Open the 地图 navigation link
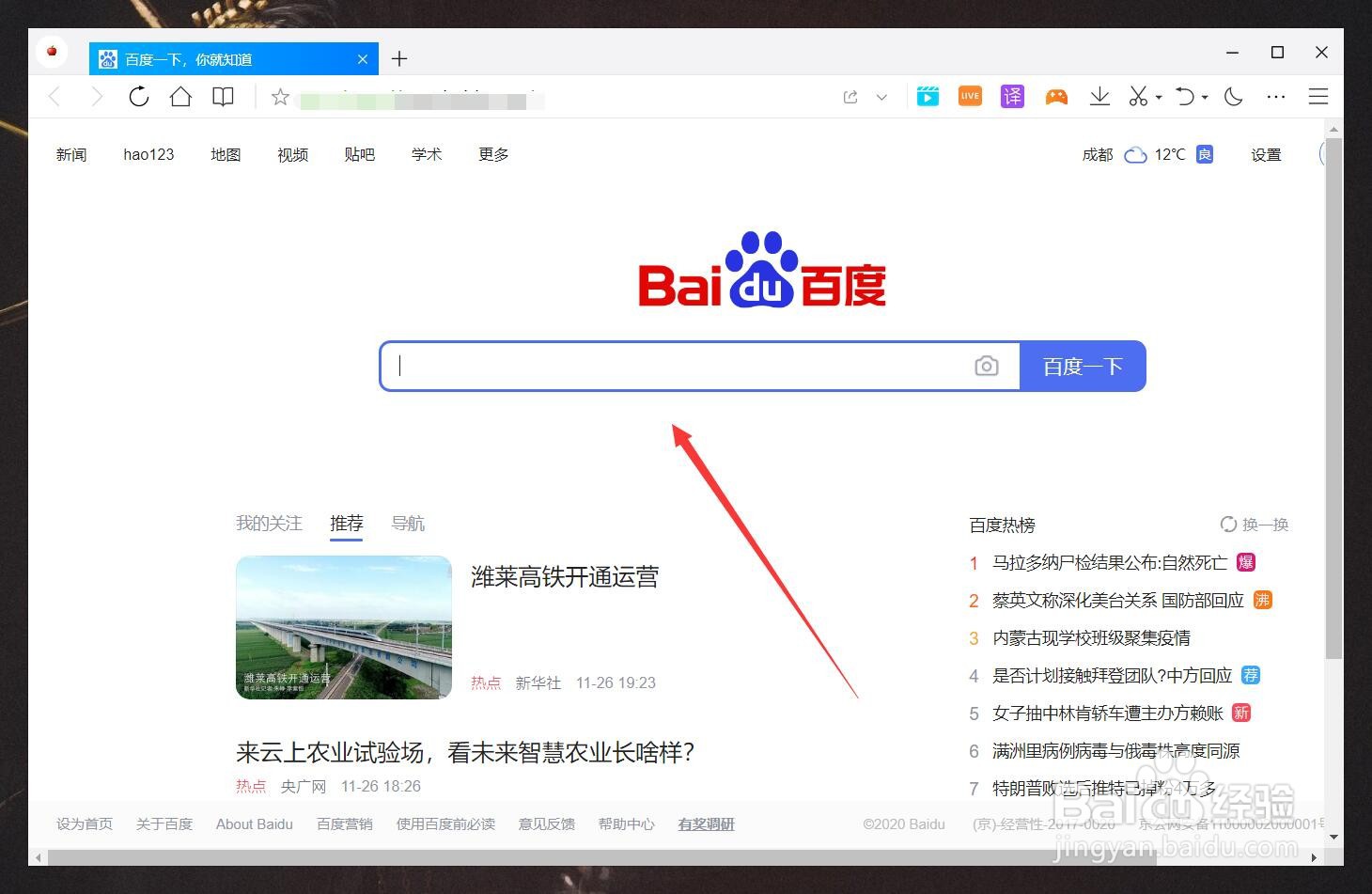The width and height of the screenshot is (1372, 894). click(226, 154)
